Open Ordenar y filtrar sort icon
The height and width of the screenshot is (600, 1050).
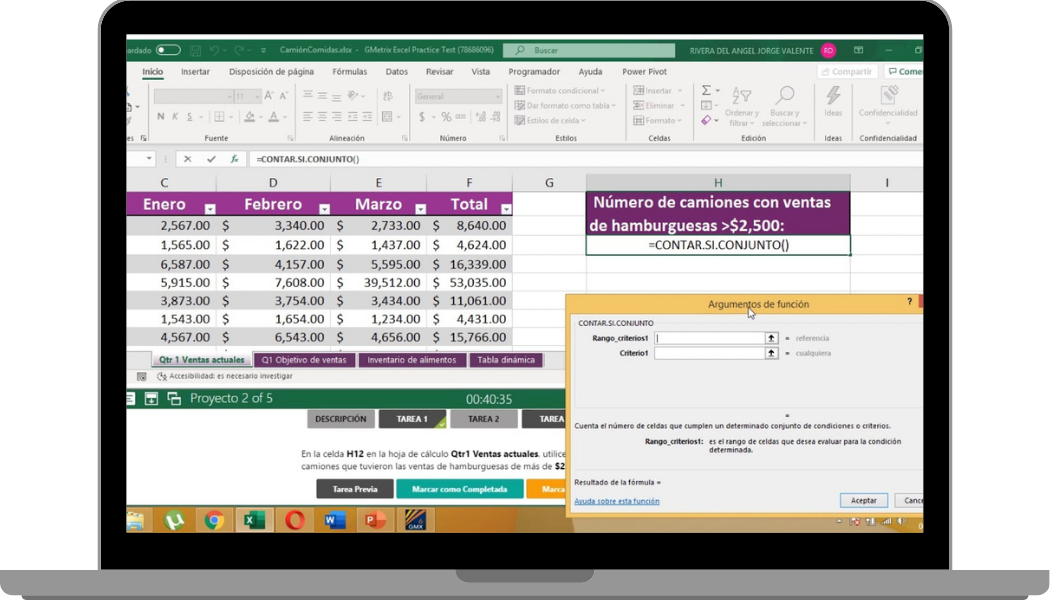coord(741,96)
